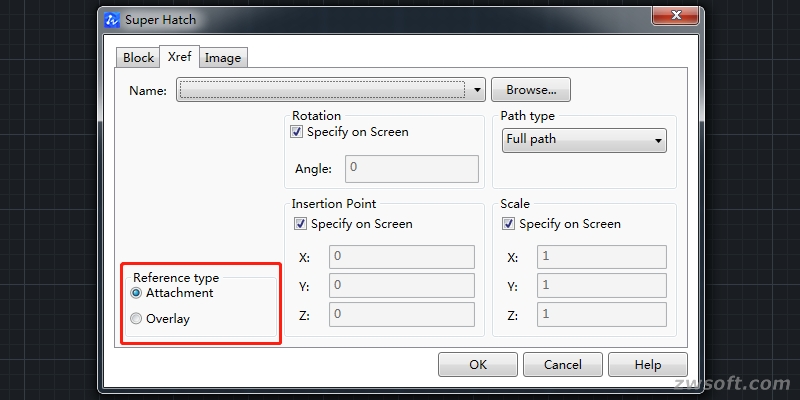Toggle Rotation Specify on Screen checkbox

(297, 132)
